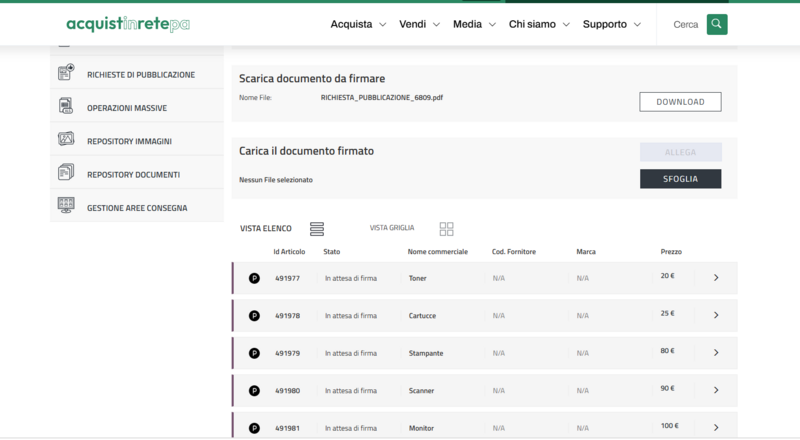Click the Cod. Fornitore column header
This screenshot has height=440, width=800.
coord(514,252)
